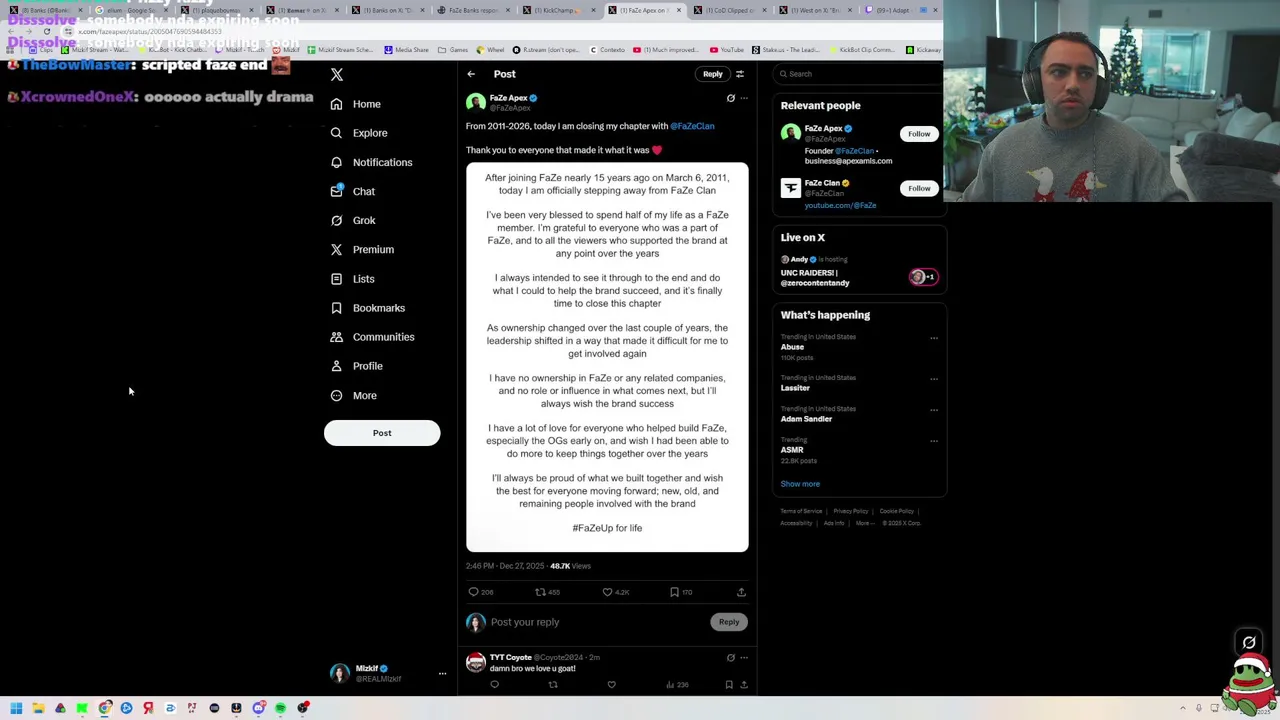Open the three-dot menu on FaZe Apex's post
The height and width of the screenshot is (720, 1280).
point(744,98)
